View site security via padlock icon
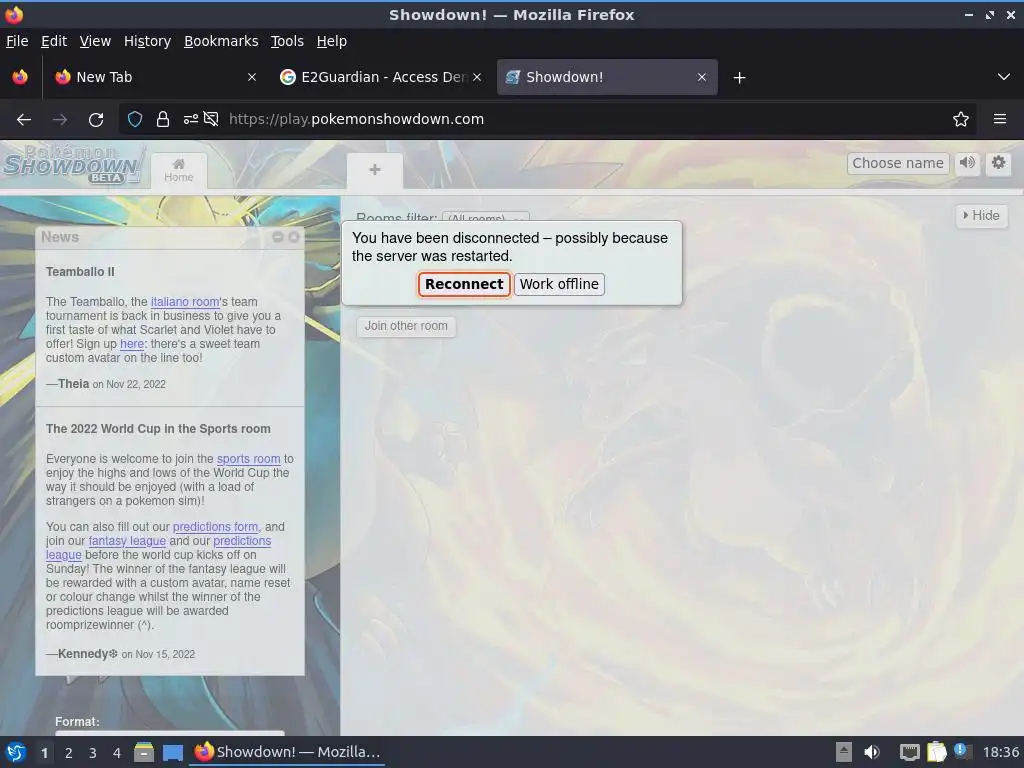The height and width of the screenshot is (768, 1024). (163, 120)
